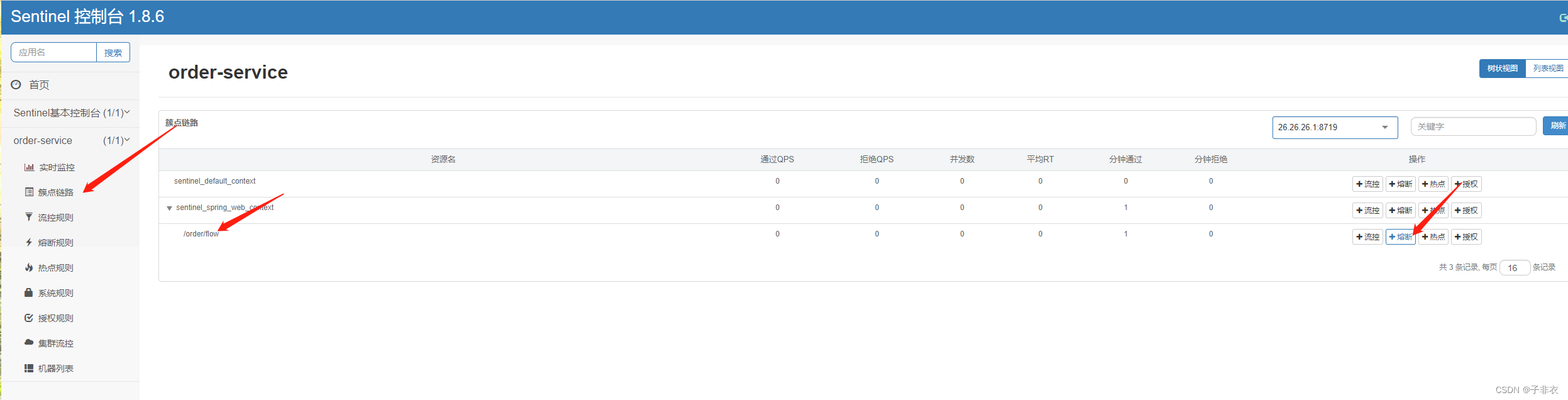
Task: Add 流控 rule for /order/flow
Action: [x=1367, y=237]
